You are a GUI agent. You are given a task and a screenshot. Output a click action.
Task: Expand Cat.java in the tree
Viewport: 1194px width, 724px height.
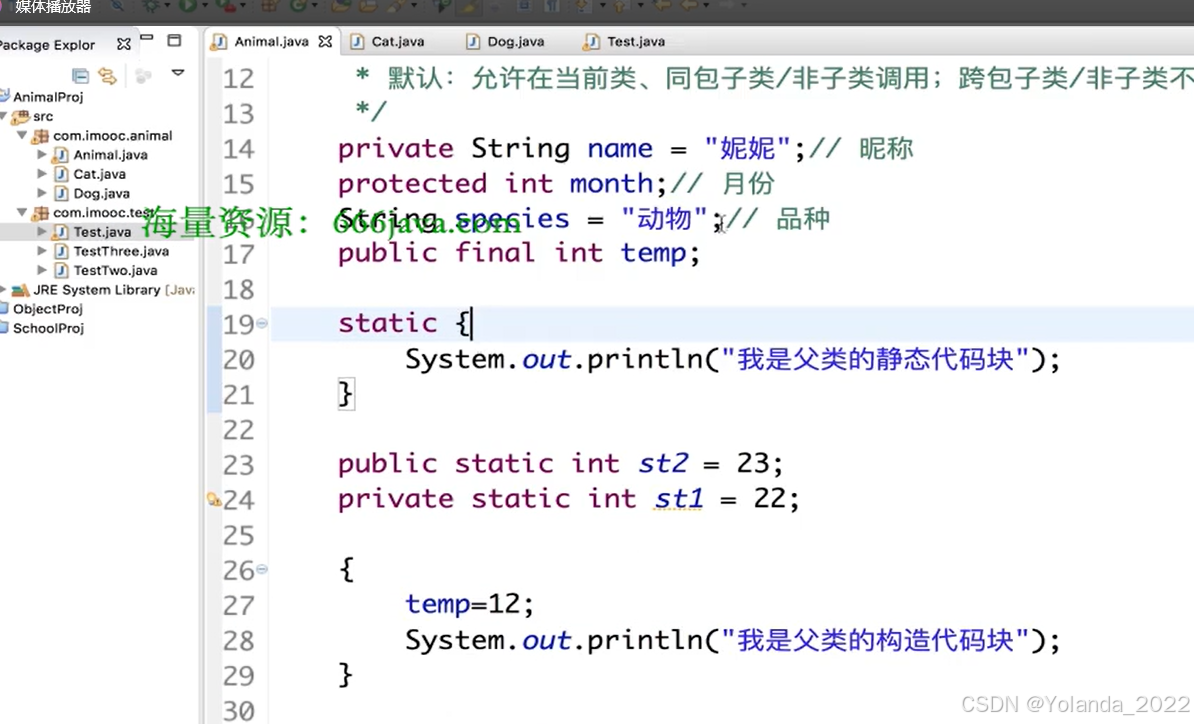[x=42, y=173]
